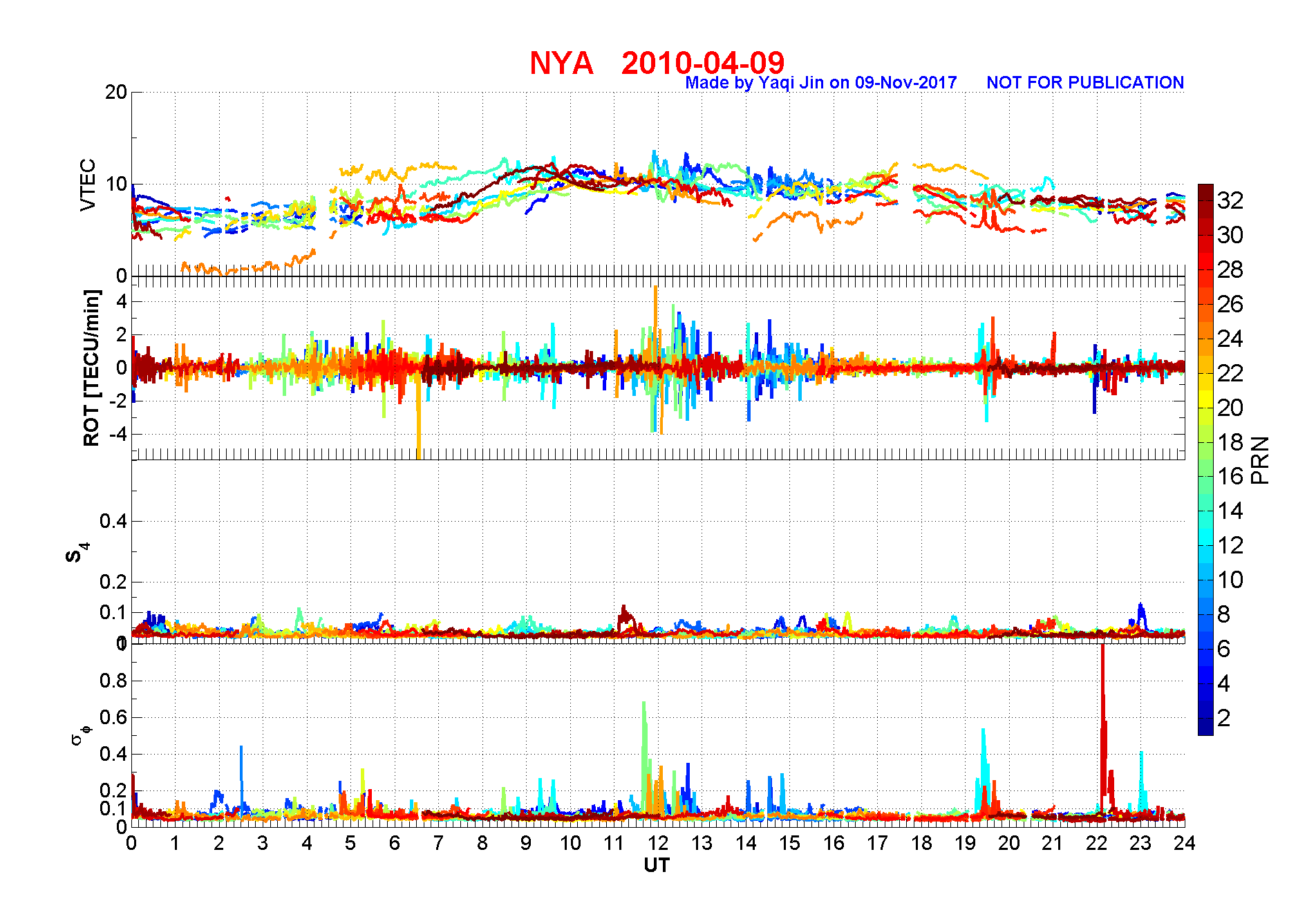The image size is (1316, 919).
Task: Click the PRN colorbar label "2"
Action: pos(1224,718)
